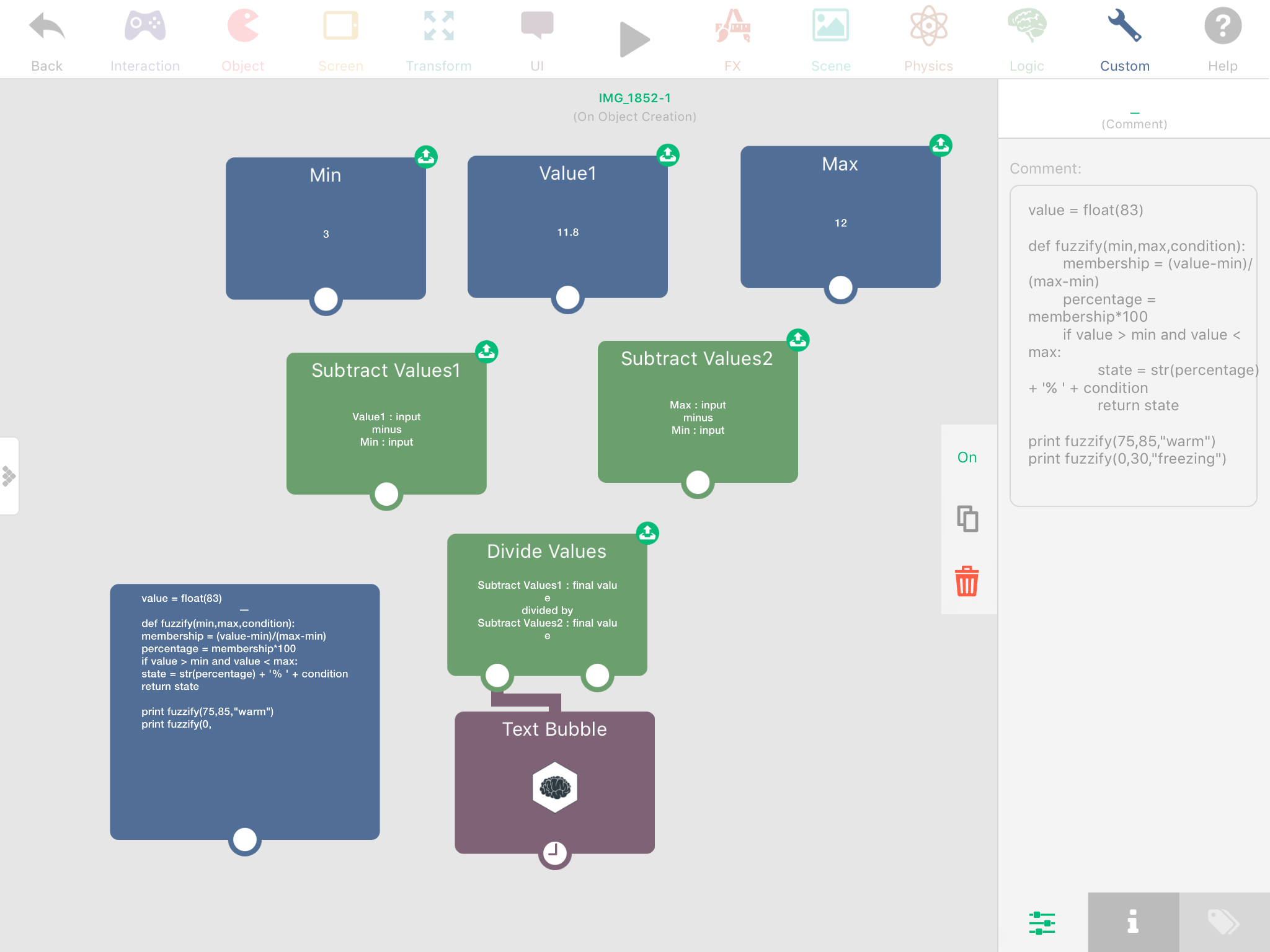The image size is (1270, 952).
Task: Select the settings sliders tab icon
Action: [x=1042, y=922]
